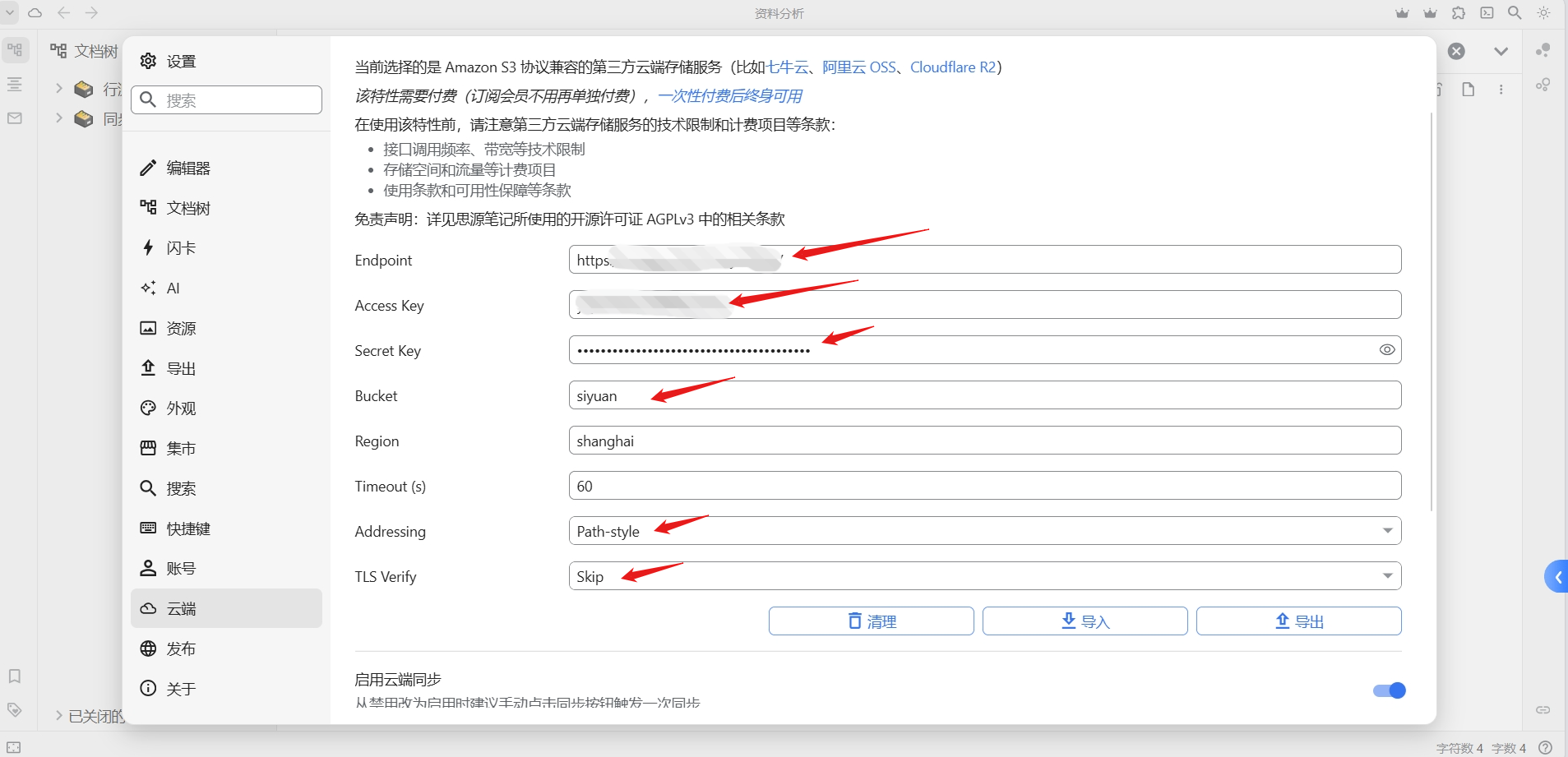The width and height of the screenshot is (1568, 757).
Task: Open the plugins puzzle icon
Action: click(1459, 13)
